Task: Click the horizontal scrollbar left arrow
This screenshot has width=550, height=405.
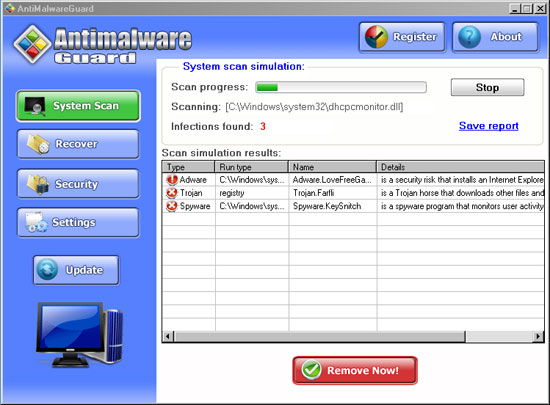Action: tap(168, 337)
